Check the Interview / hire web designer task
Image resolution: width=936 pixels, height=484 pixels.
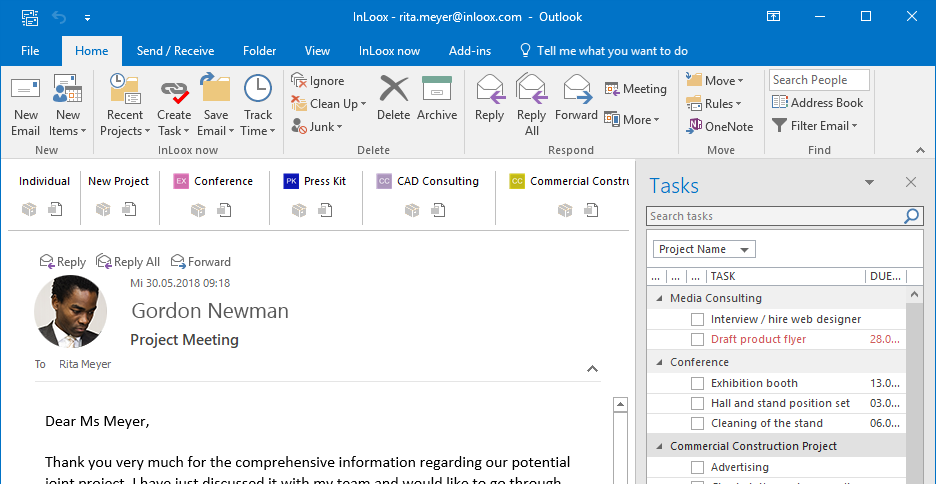[x=697, y=319]
